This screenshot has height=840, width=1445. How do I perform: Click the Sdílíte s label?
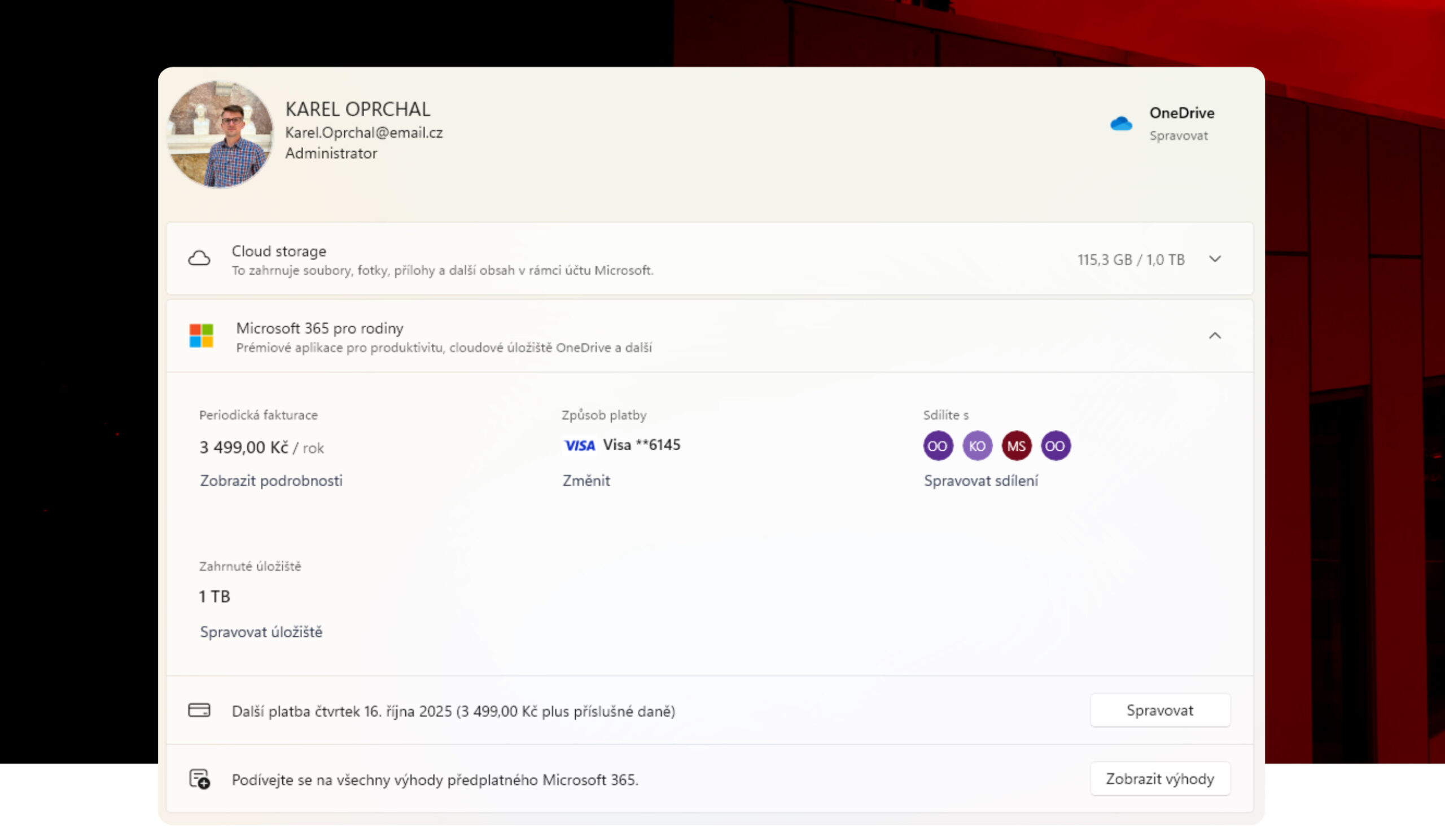(945, 415)
